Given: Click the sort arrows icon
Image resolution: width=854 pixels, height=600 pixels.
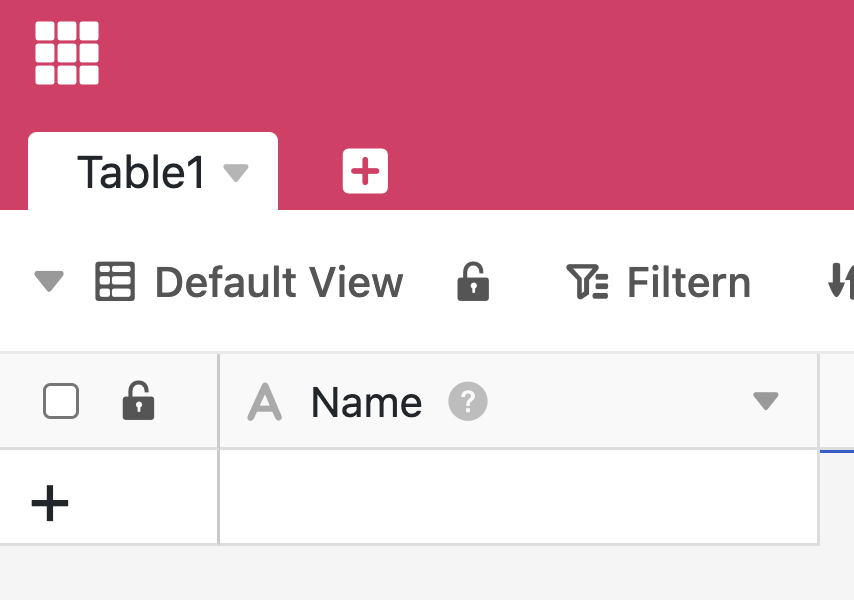Looking at the screenshot, I should (841, 283).
